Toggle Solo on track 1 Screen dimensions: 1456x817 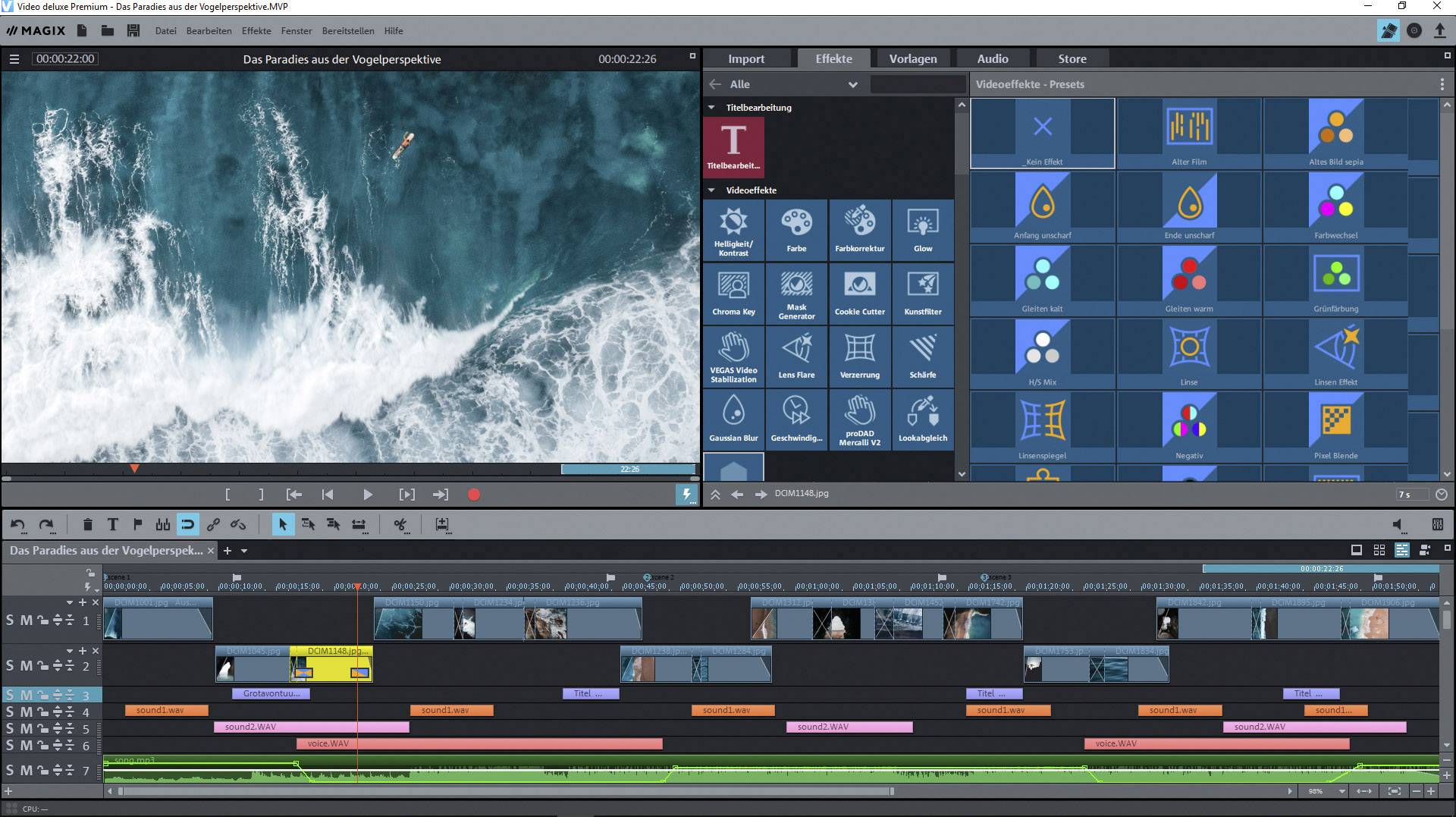10,621
